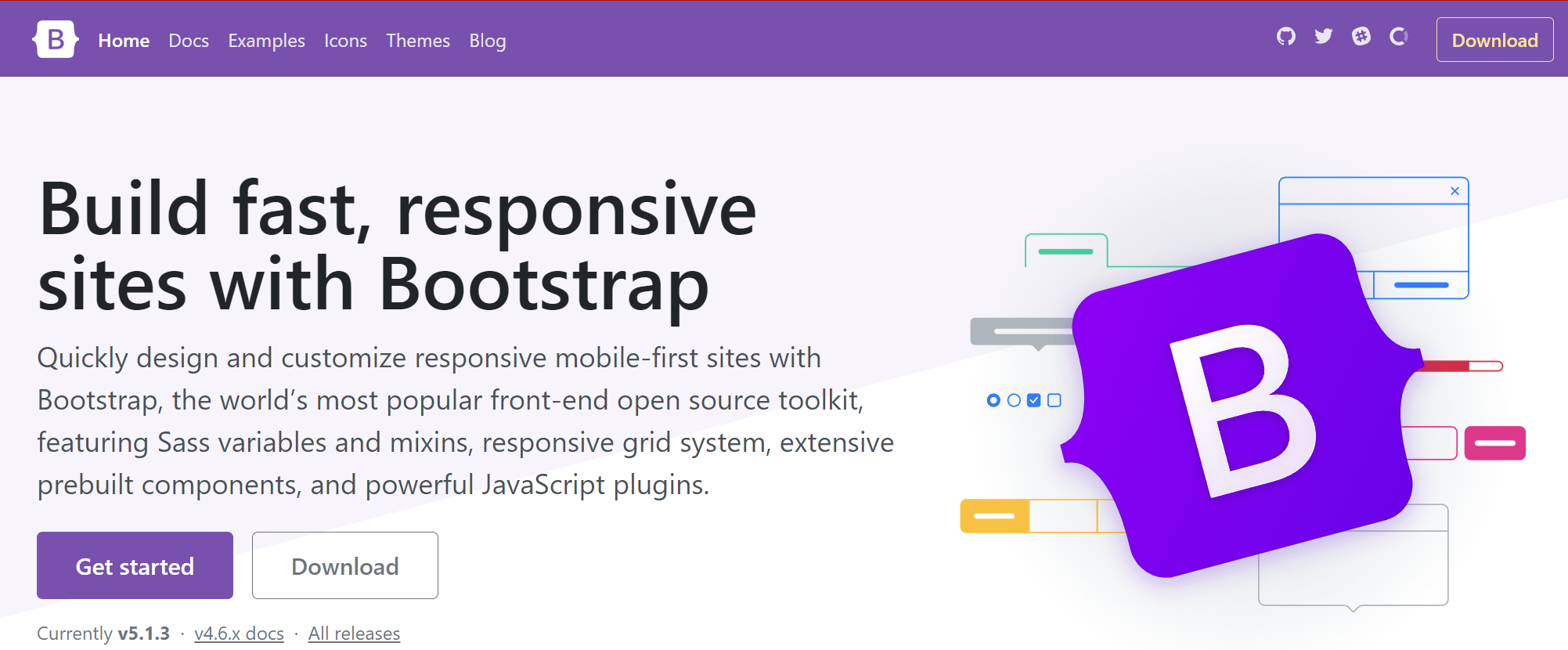The image size is (1568, 650).
Task: Click the purple Get started button
Action: pos(135,565)
